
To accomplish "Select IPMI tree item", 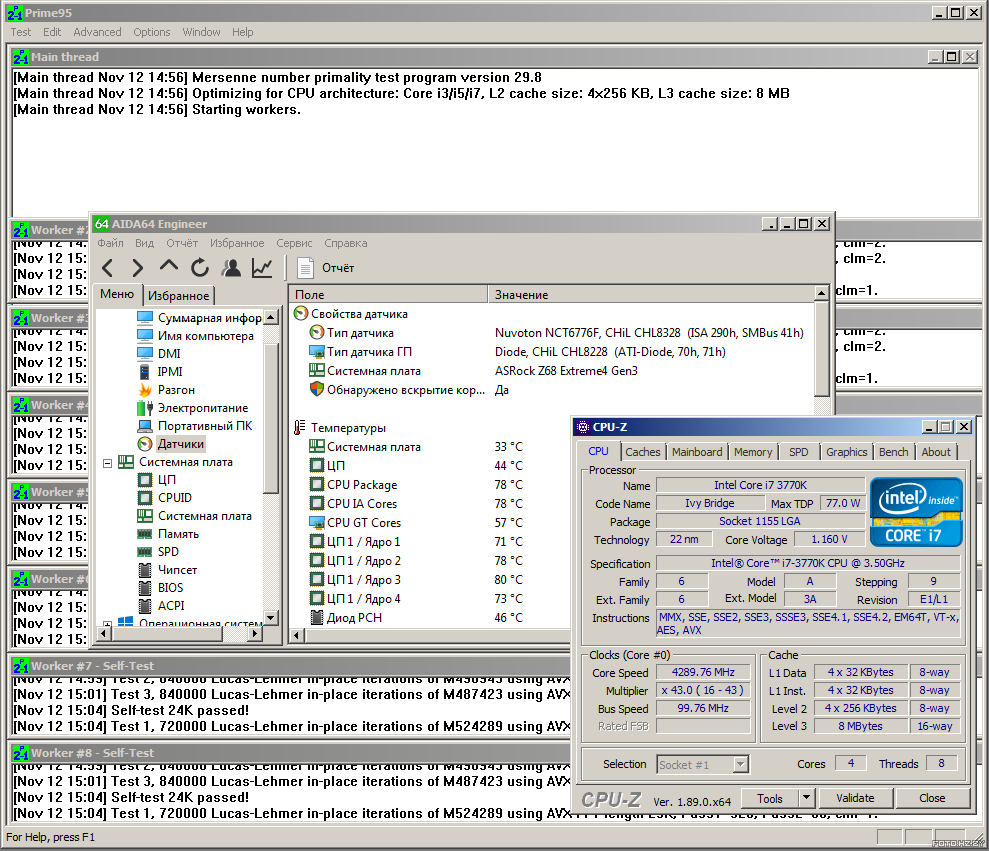I will (x=160, y=372).
